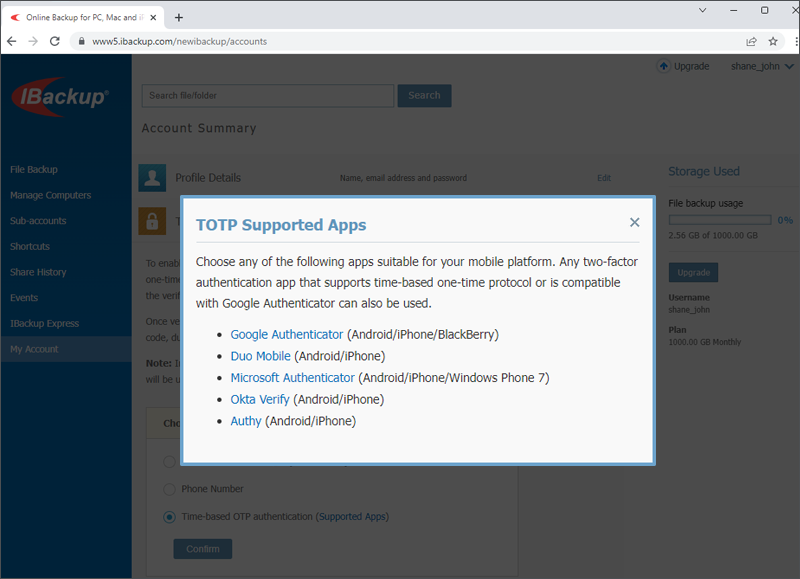
Task: Open Events in the sidebar
Action: pos(24,298)
